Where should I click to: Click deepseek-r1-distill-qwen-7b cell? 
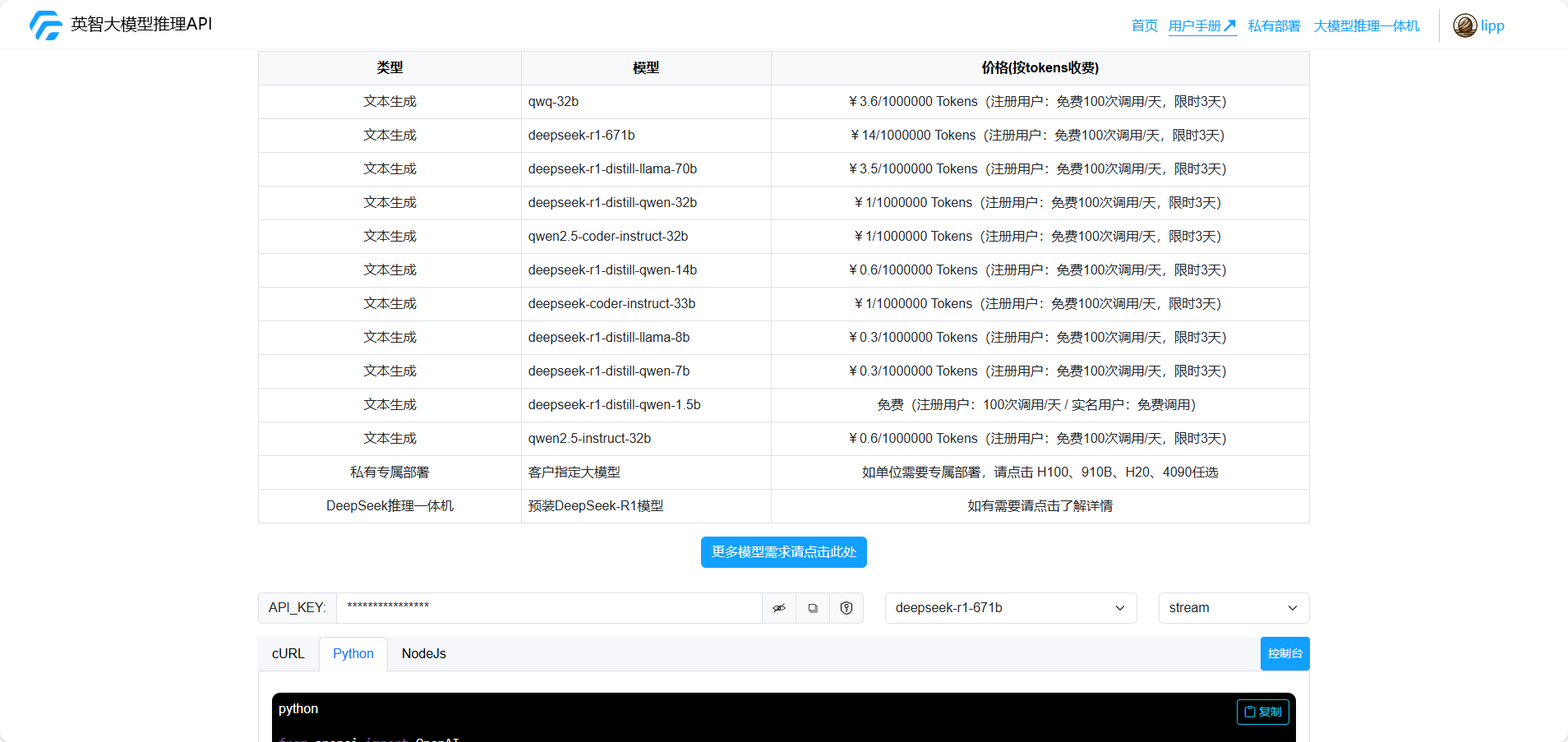click(646, 371)
